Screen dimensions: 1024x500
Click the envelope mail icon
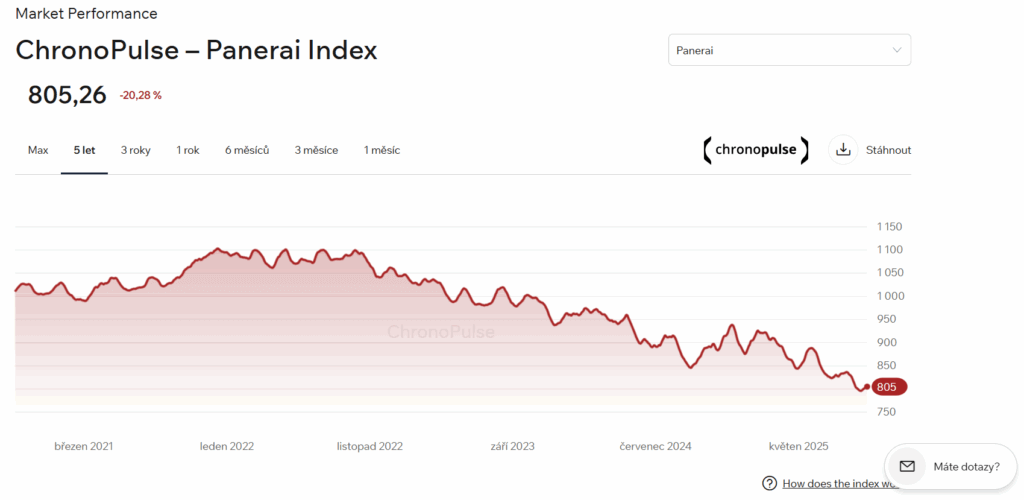click(x=907, y=466)
